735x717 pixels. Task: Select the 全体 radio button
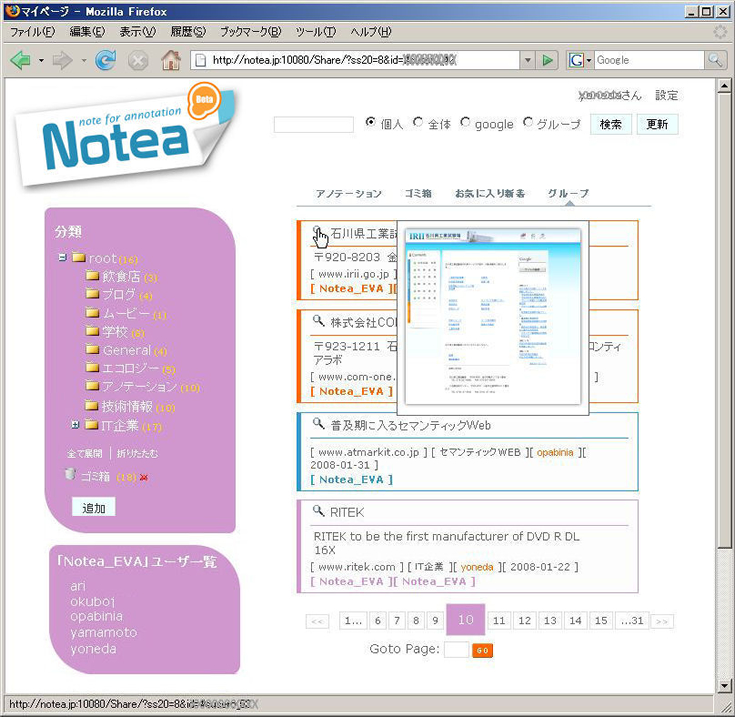tap(418, 123)
